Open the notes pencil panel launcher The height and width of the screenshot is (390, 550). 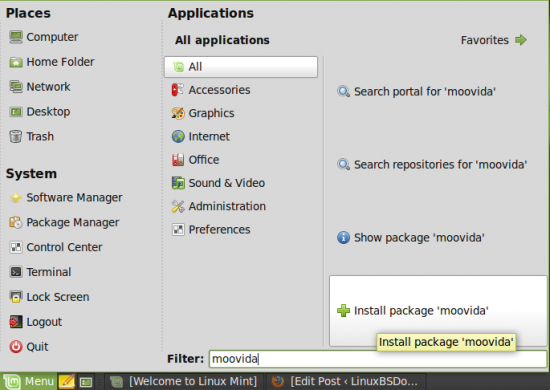click(67, 382)
